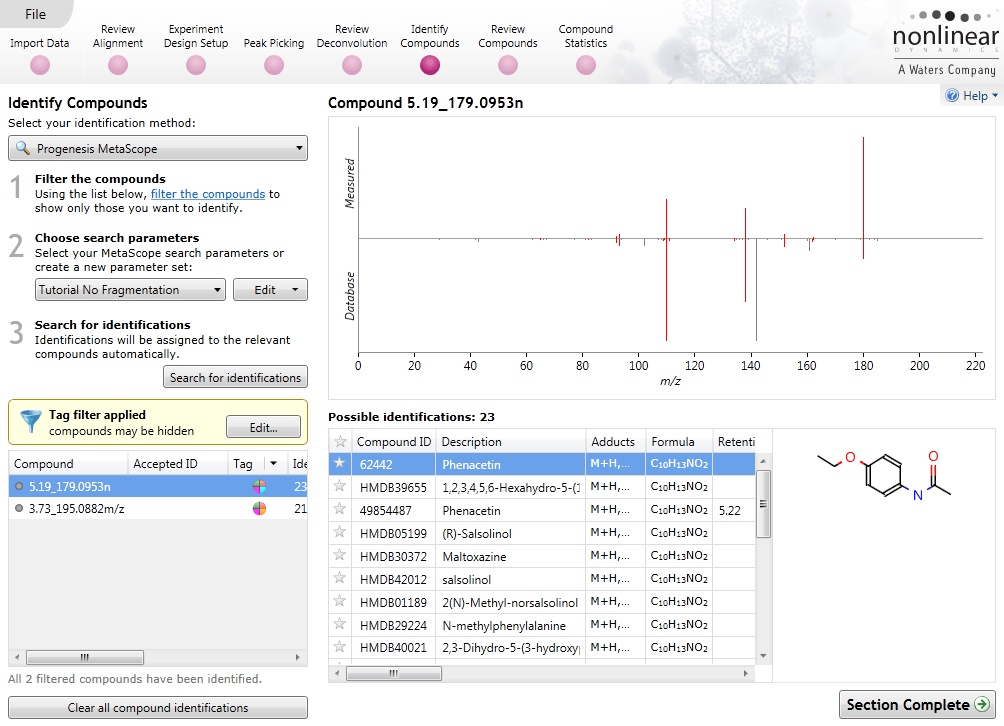Star the HMDB42012 salsolinol identification
The width and height of the screenshot is (1004, 726).
coord(340,579)
